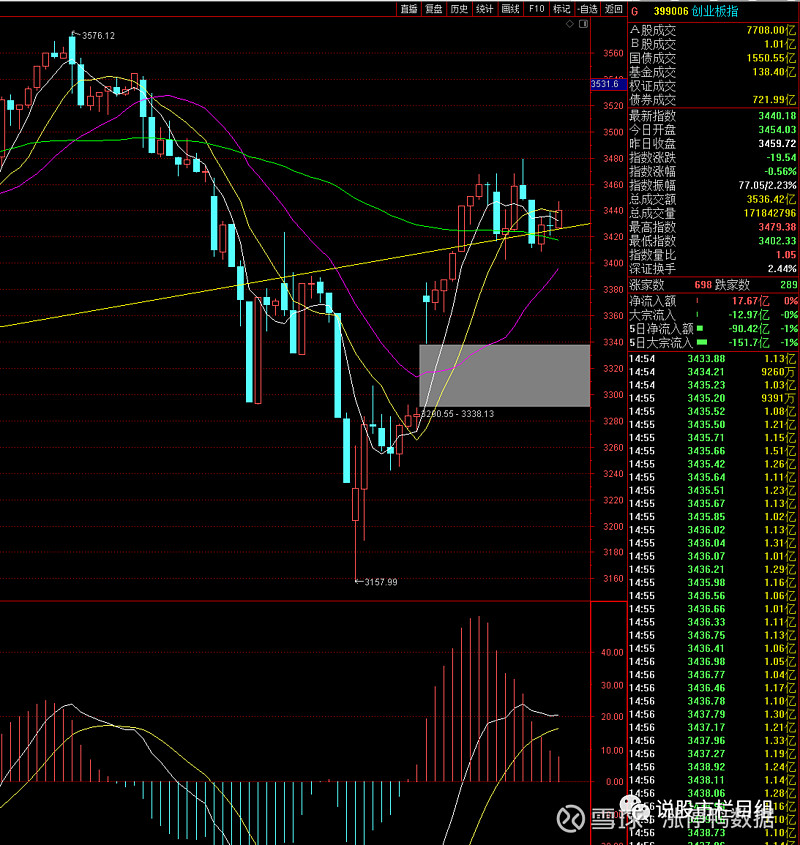
Task: Open the 直播 live view button
Action: pyautogui.click(x=408, y=9)
